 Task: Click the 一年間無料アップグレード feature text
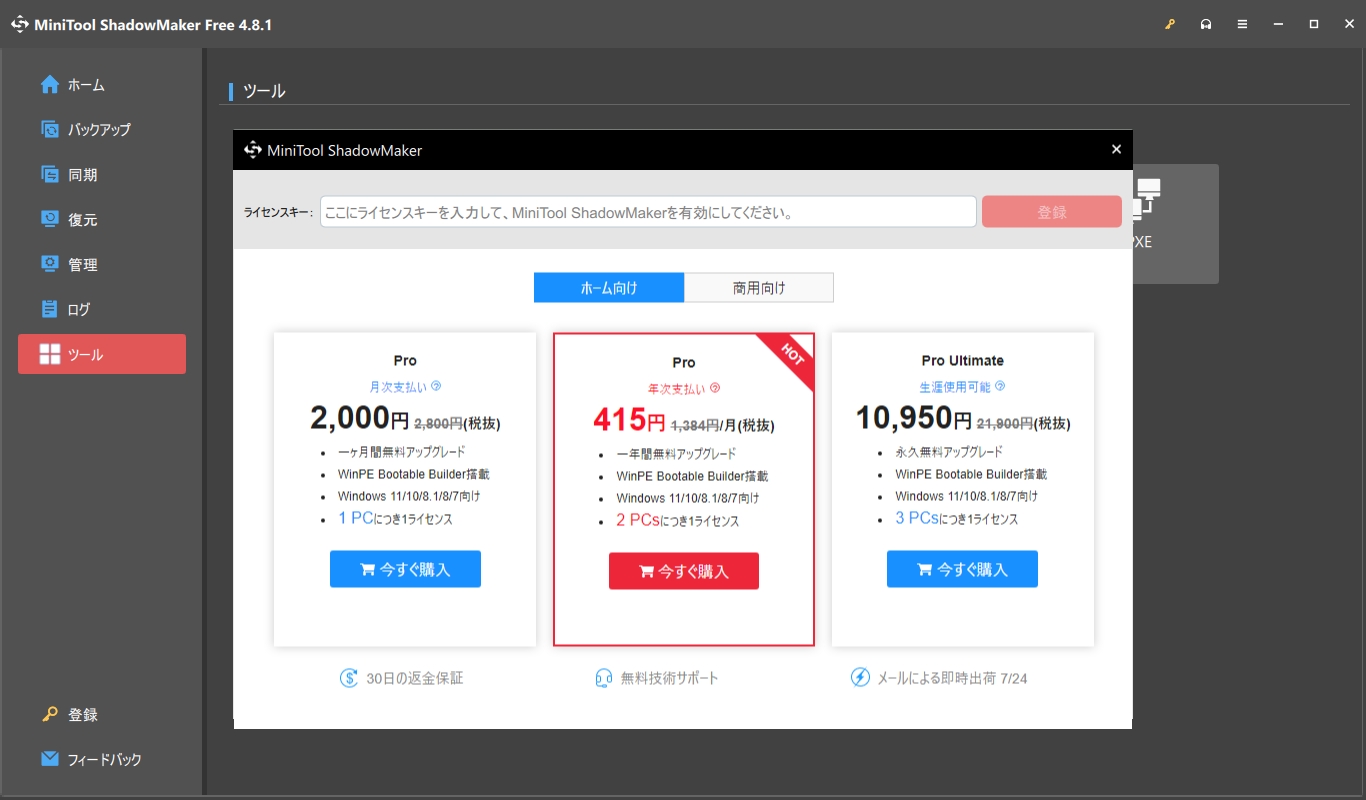click(x=676, y=454)
